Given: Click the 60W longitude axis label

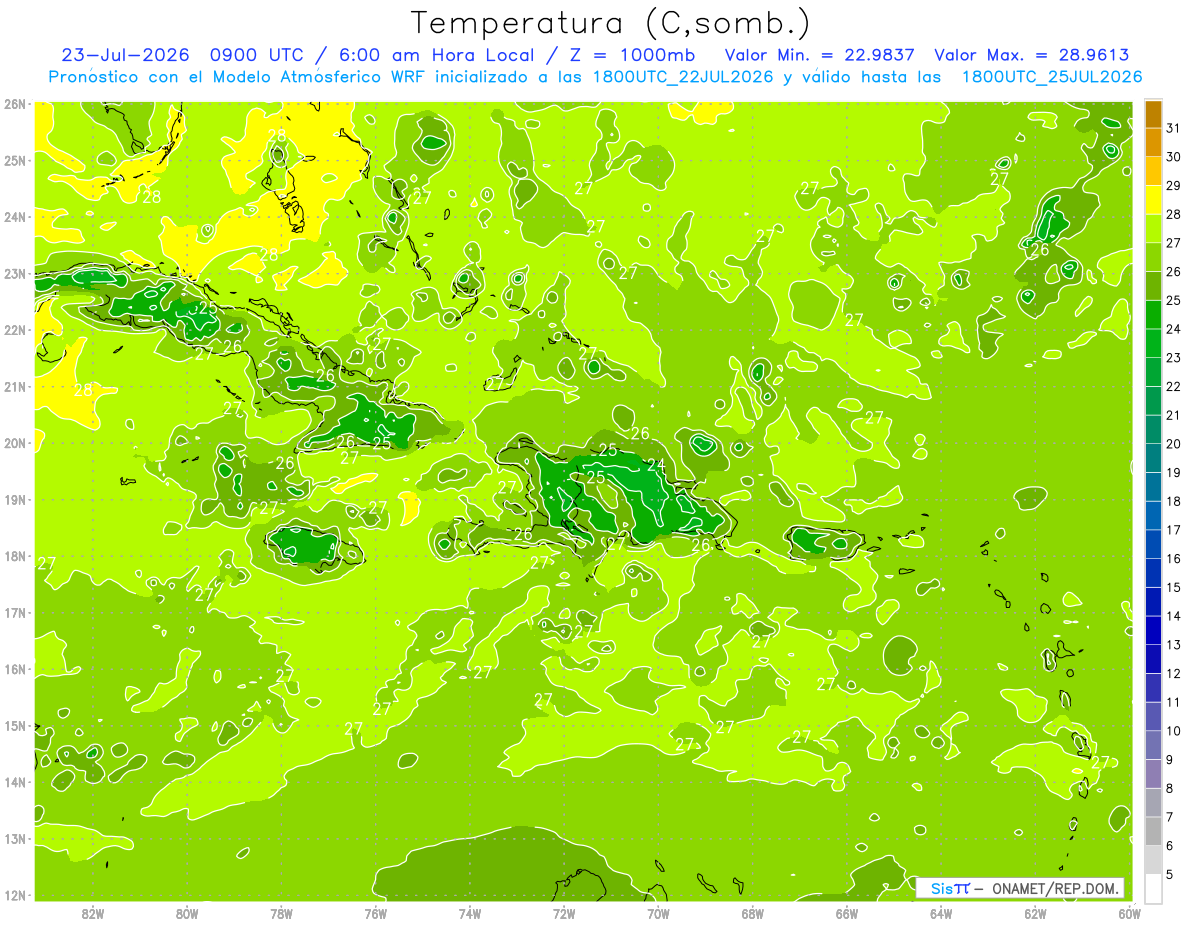Looking at the screenshot, I should (1129, 913).
